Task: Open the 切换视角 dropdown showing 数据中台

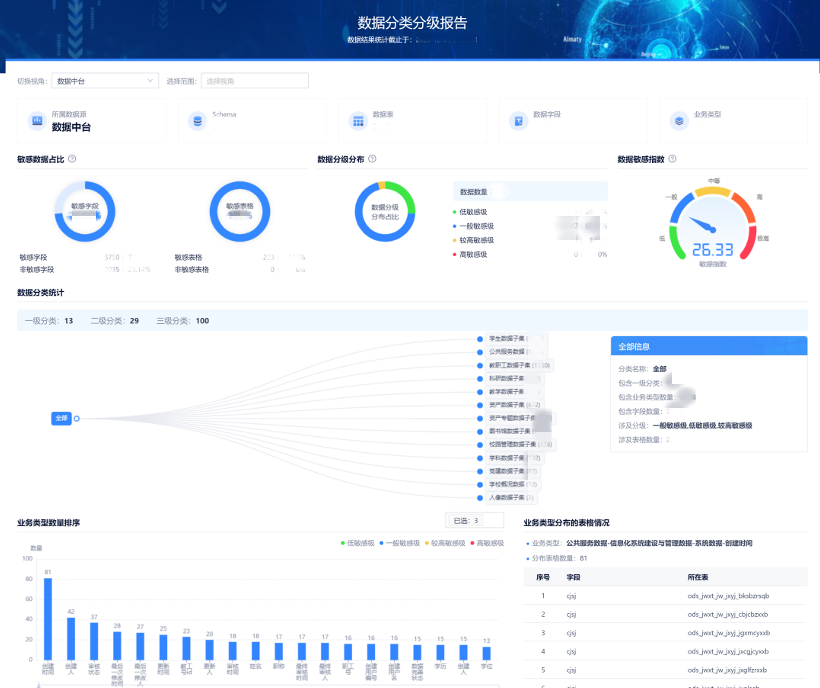Action: [105, 81]
